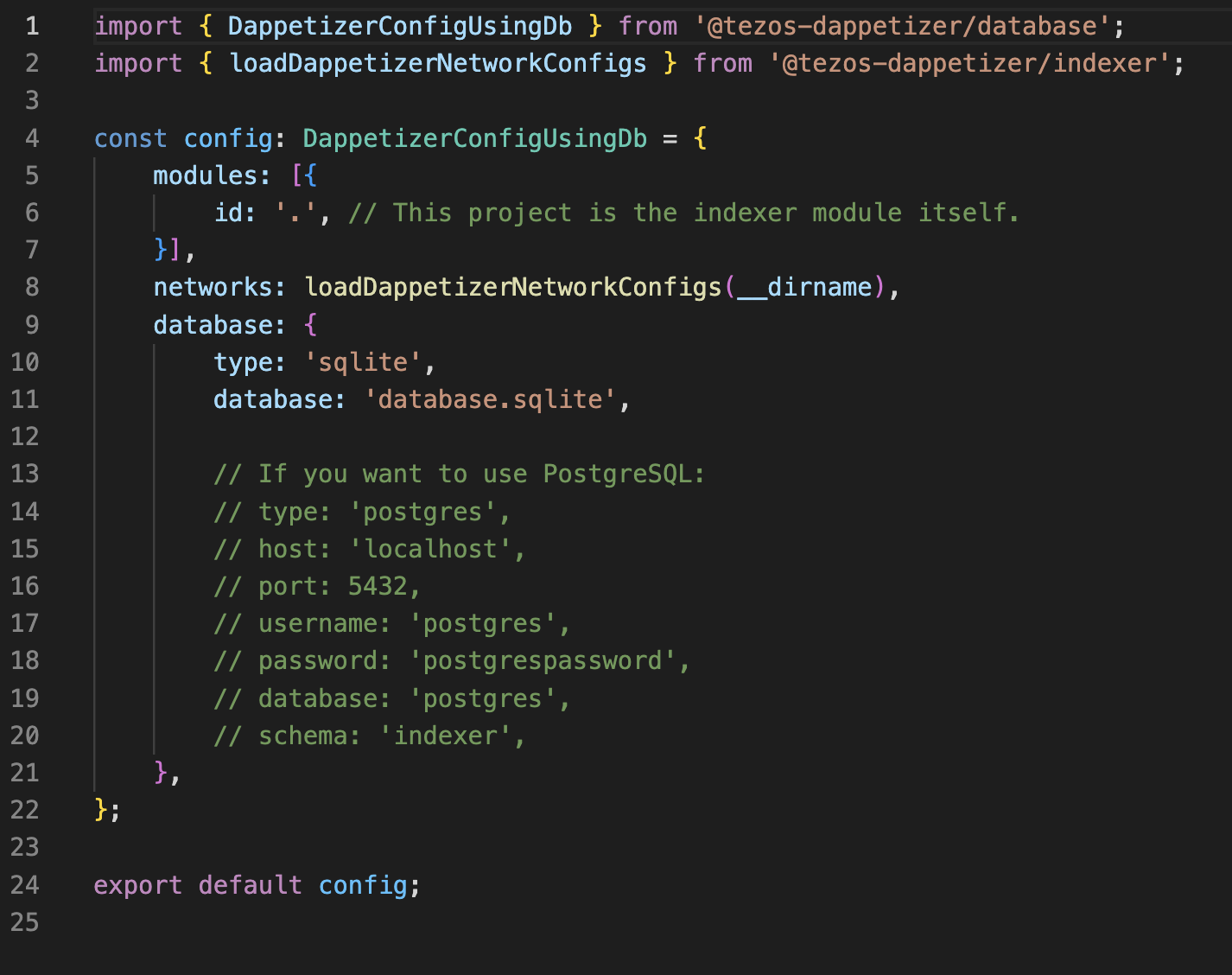The image size is (1232, 975).
Task: Click the loadDappetizerNetworkConfigs call on the networks line
Action: click(513, 287)
